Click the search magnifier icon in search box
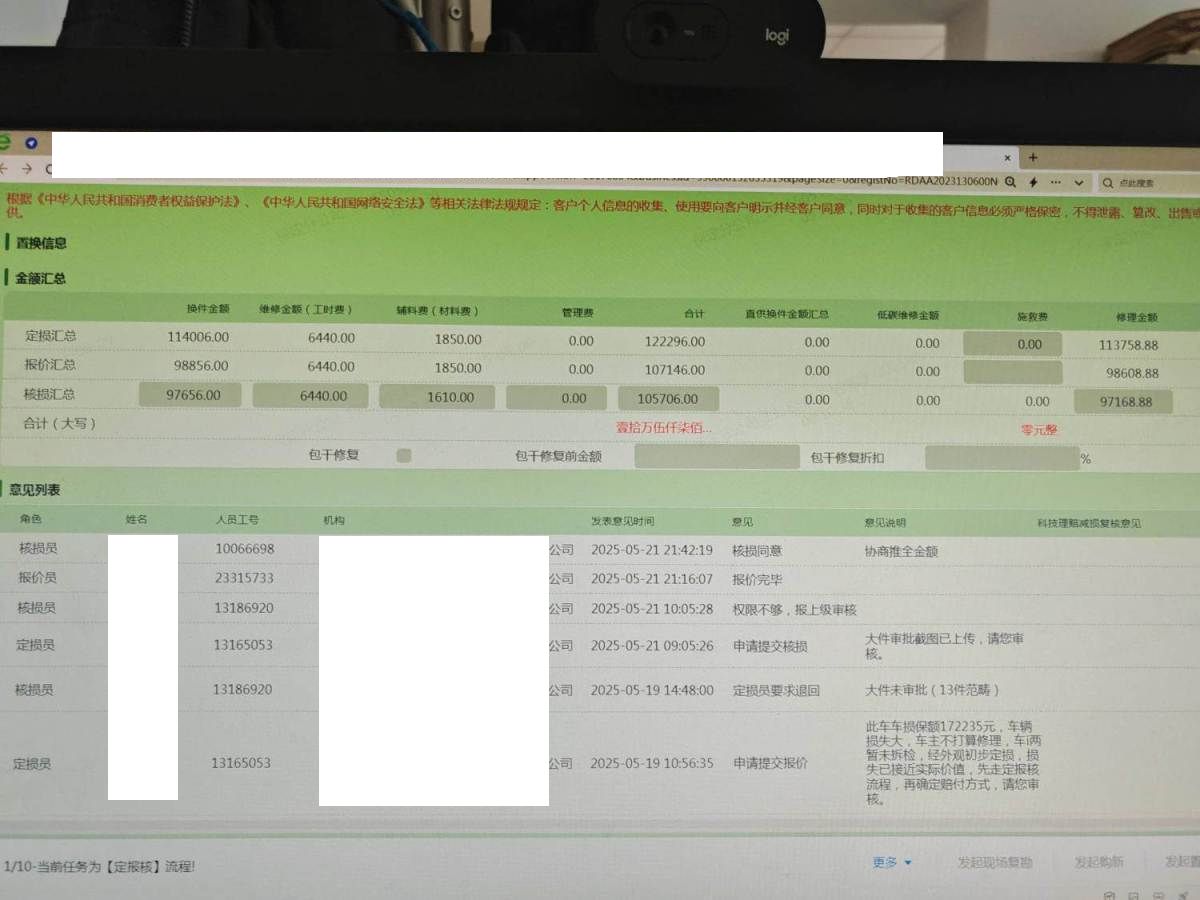1200x900 pixels. [1107, 183]
